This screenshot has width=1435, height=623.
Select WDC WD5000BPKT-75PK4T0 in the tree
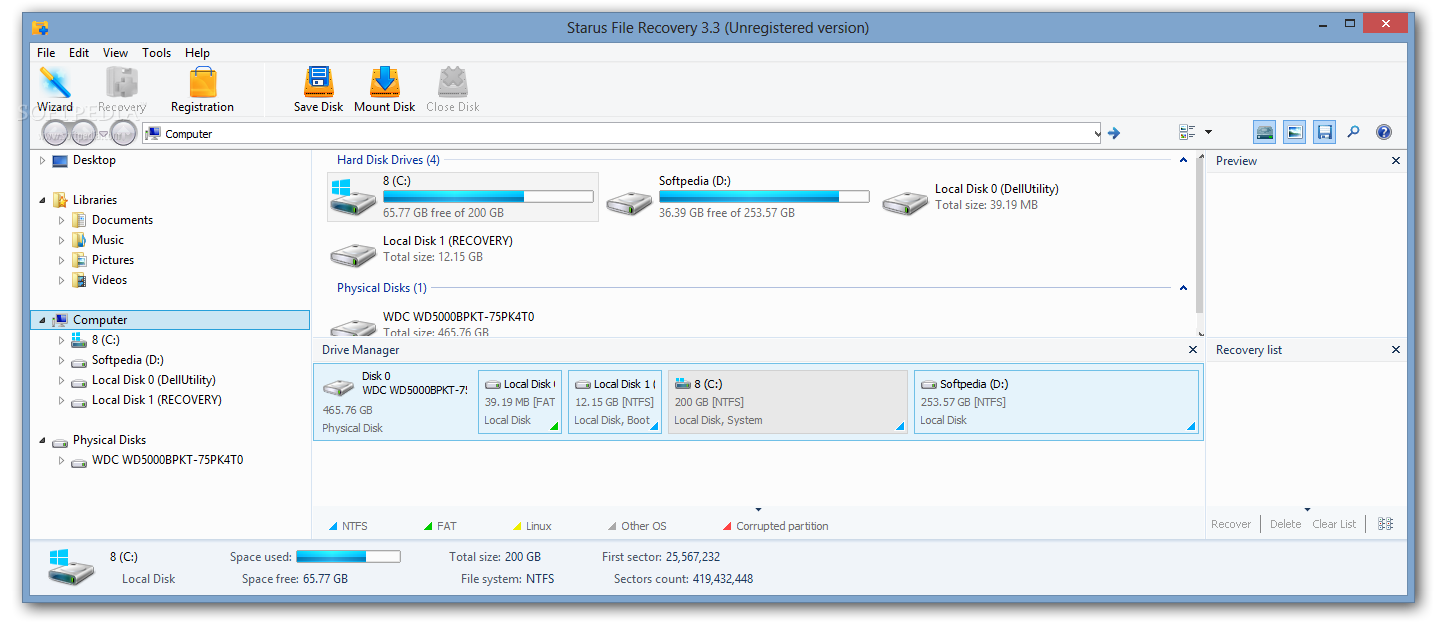(x=167, y=460)
